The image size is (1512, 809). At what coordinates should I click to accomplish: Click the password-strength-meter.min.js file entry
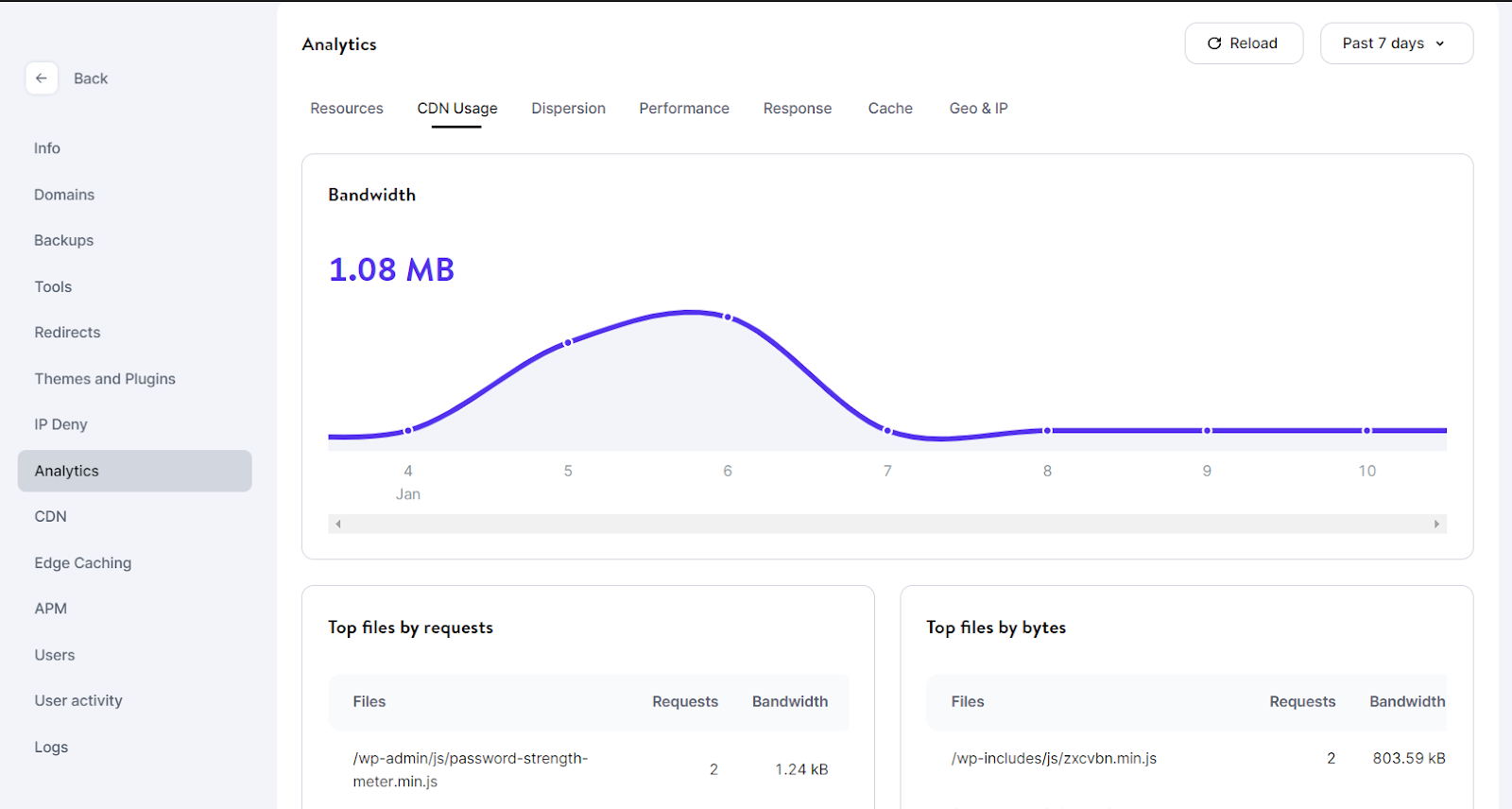coord(471,769)
